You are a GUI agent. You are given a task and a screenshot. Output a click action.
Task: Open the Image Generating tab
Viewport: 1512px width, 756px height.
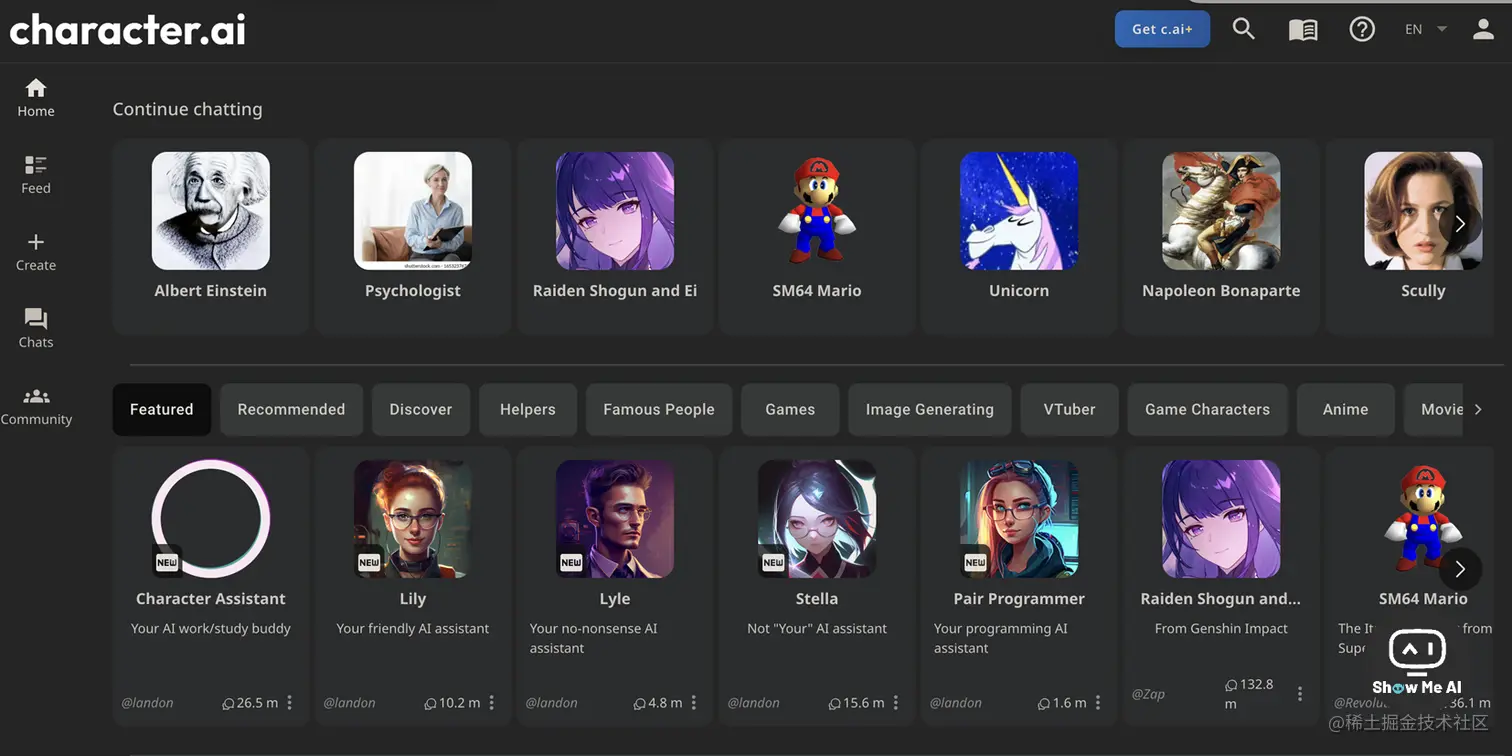(930, 409)
